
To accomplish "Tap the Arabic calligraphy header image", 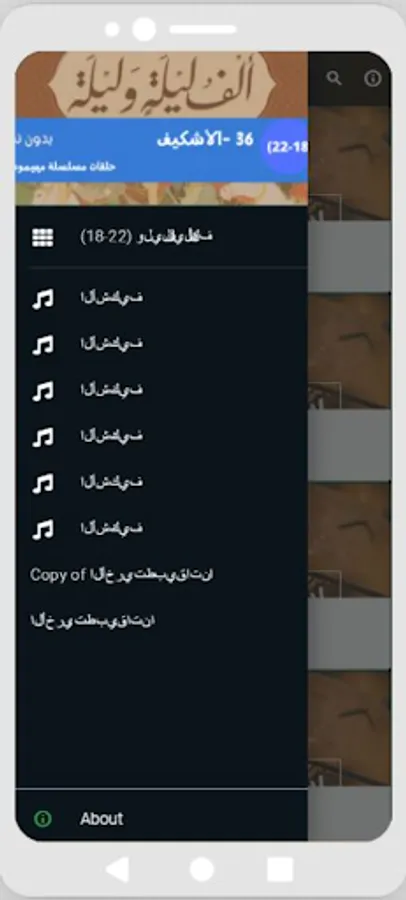I will [161, 85].
